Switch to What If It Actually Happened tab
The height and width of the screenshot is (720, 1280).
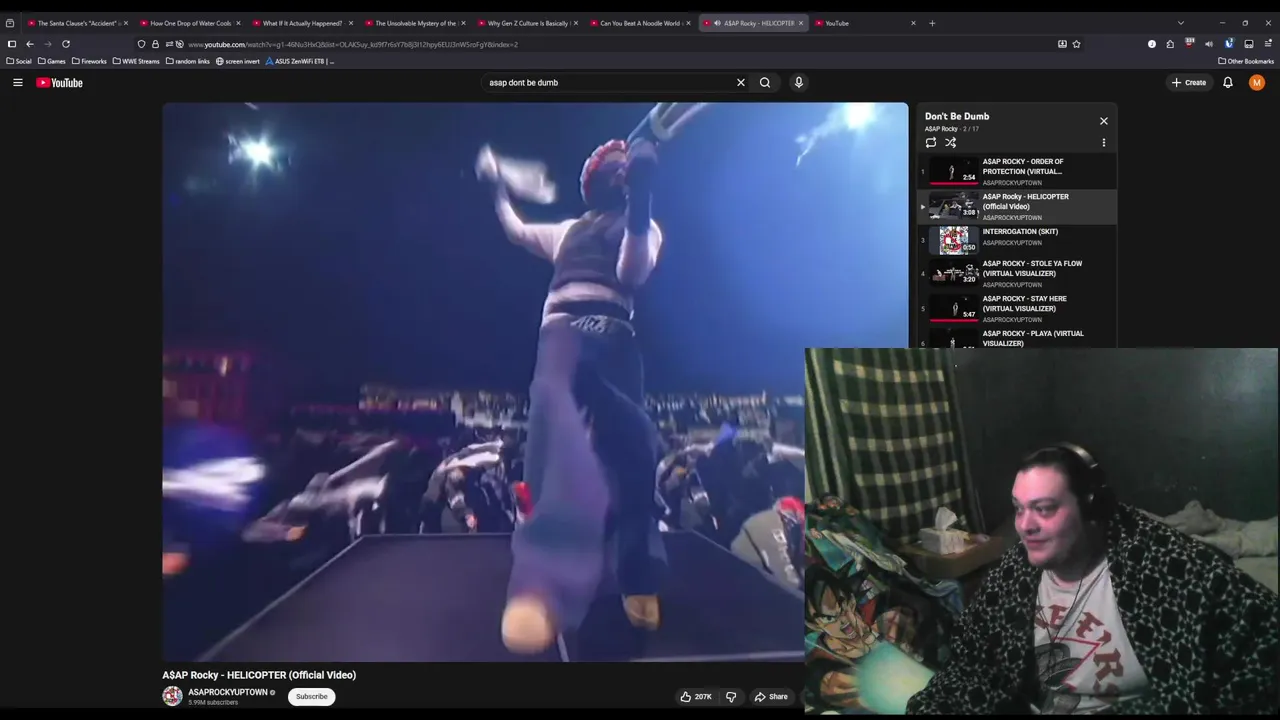click(302, 23)
